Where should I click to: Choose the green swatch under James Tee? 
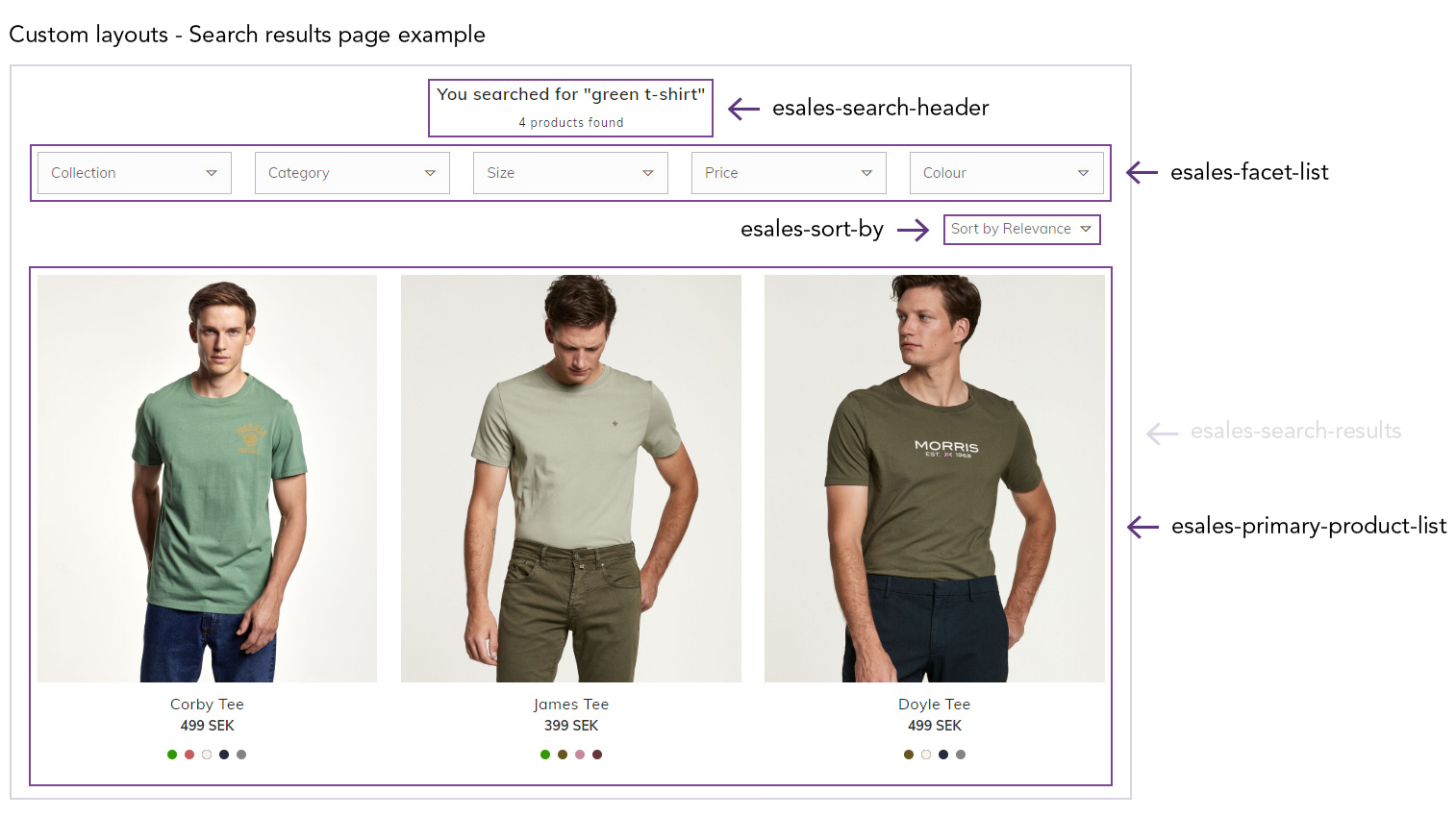(x=545, y=755)
